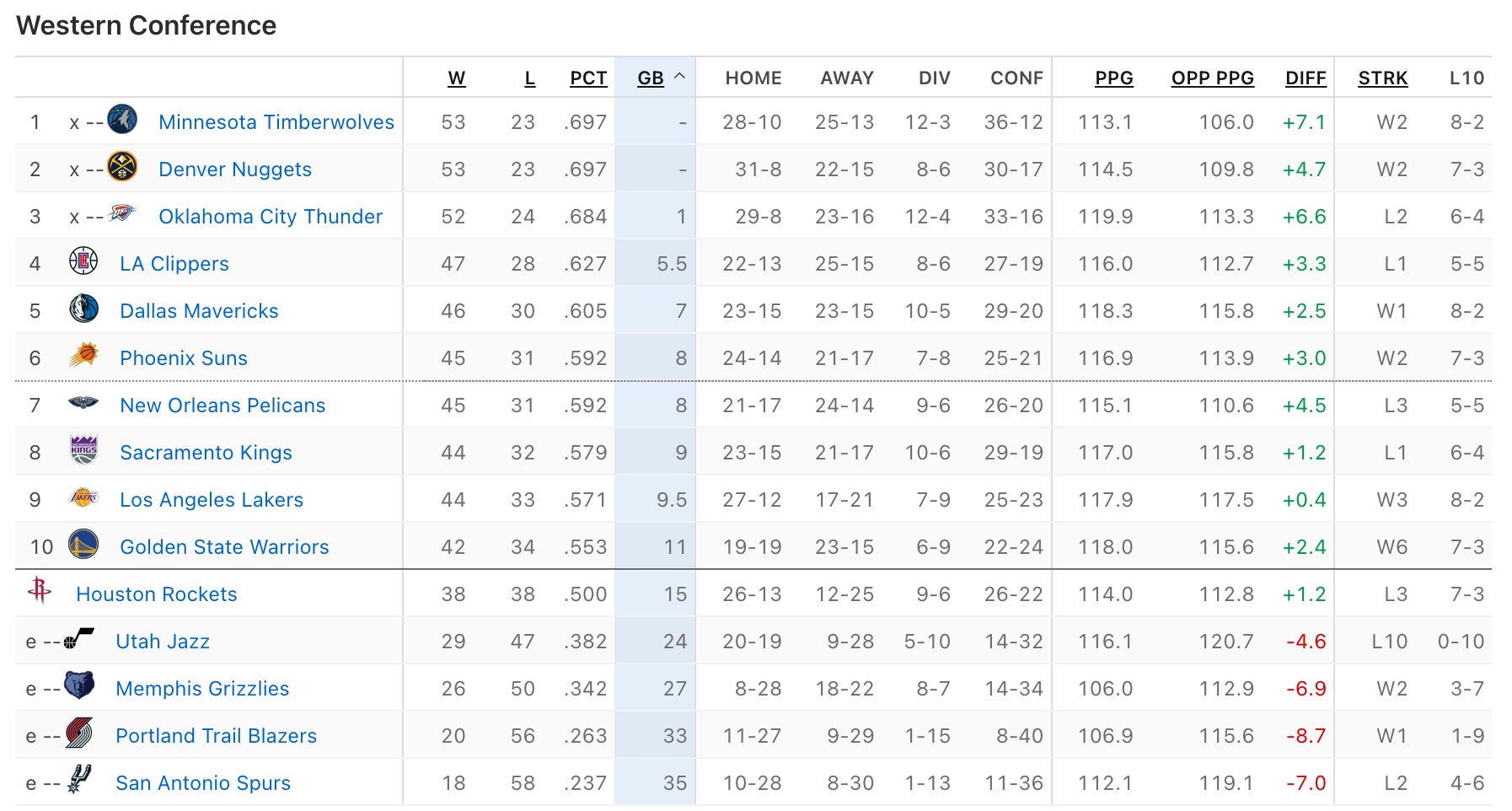
Task: Click the Portland Trail Blazers logo
Action: 79,733
